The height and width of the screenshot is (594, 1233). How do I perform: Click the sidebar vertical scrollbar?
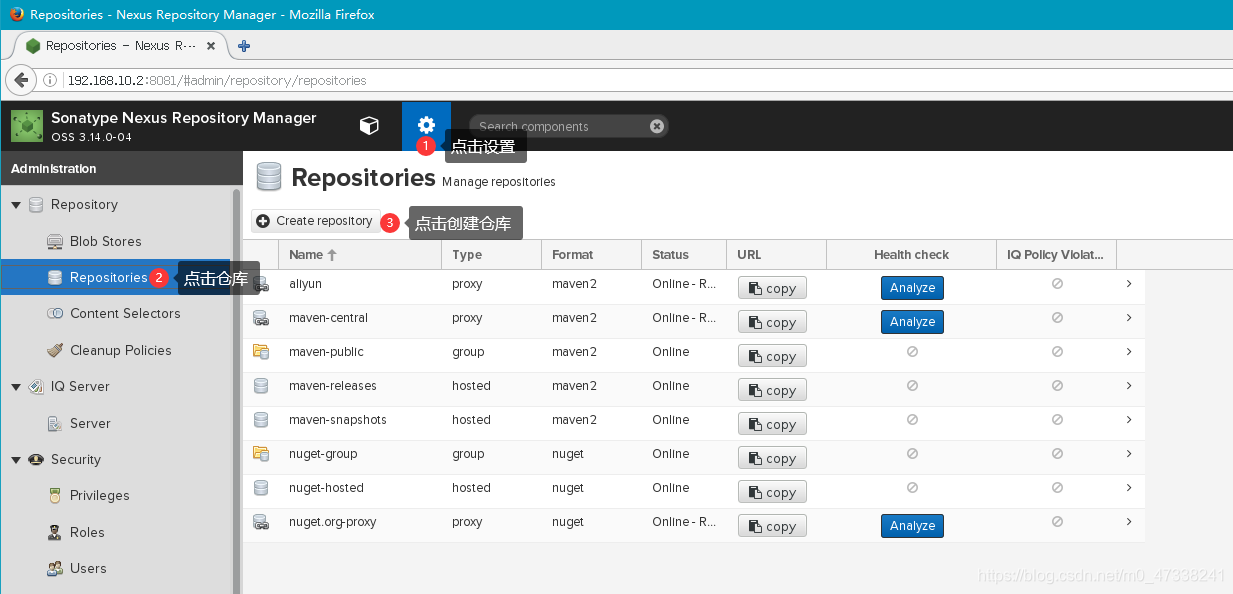(236, 390)
